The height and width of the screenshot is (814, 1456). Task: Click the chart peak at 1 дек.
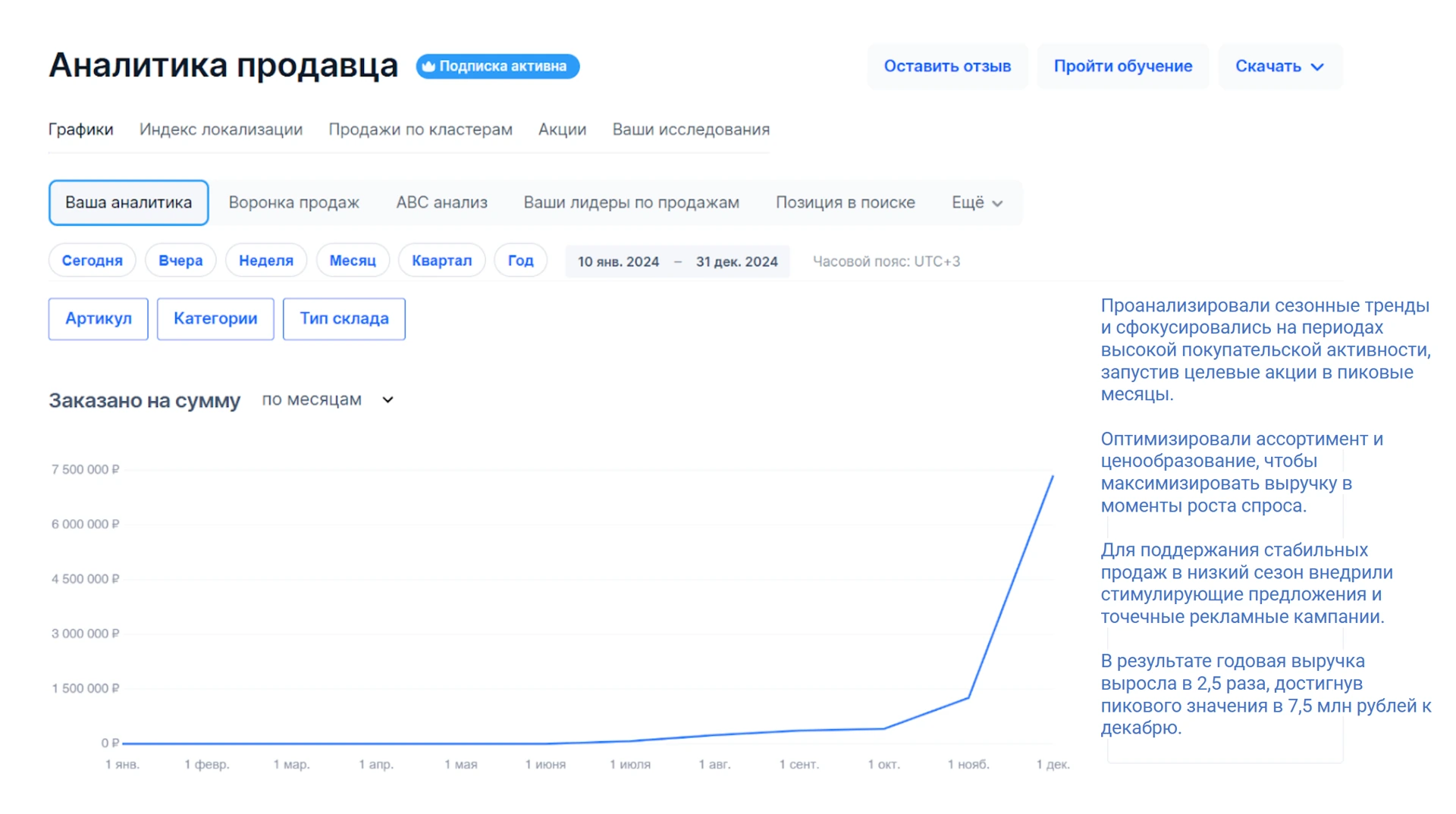(1053, 476)
